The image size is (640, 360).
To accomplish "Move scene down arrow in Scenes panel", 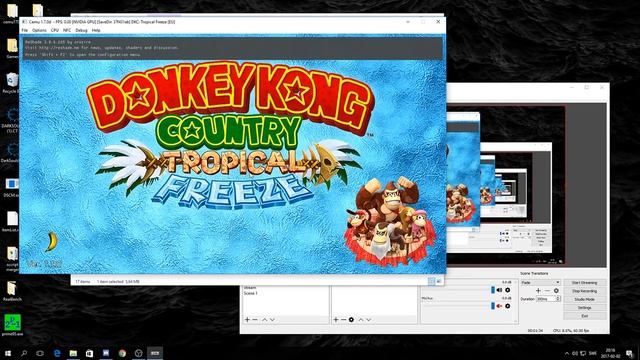I will tap(272, 320).
